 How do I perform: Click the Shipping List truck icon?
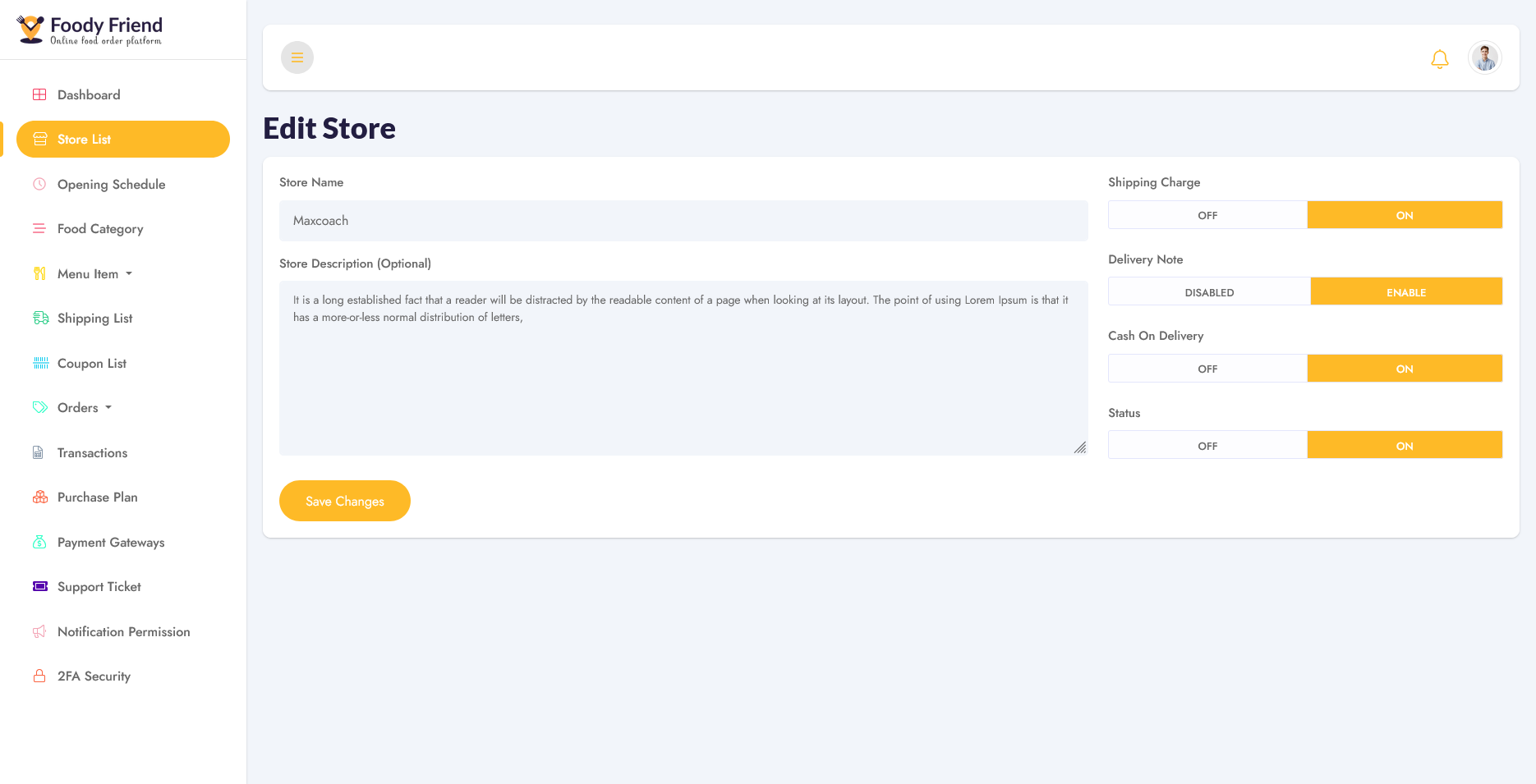coord(40,319)
